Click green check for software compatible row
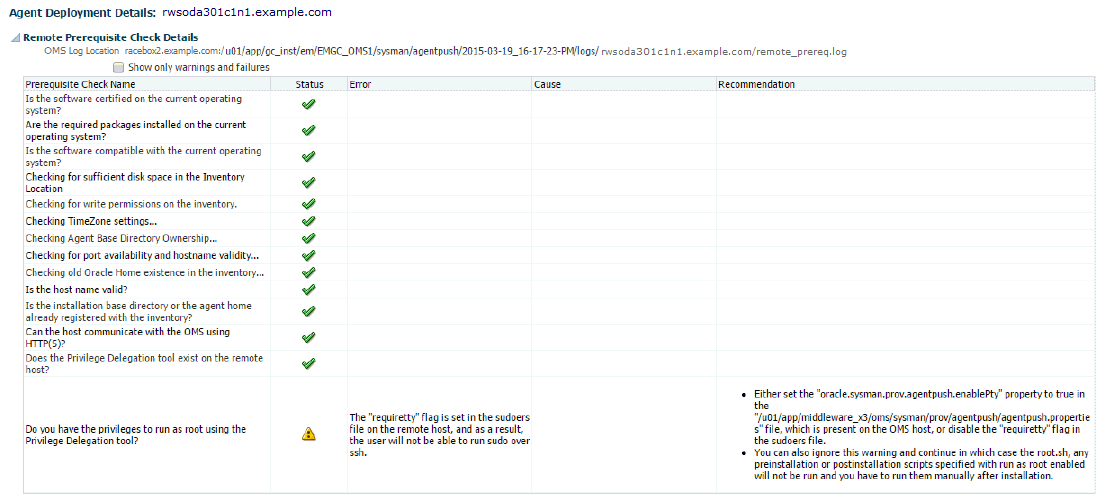The height and width of the screenshot is (497, 1096). pyautogui.click(x=308, y=156)
